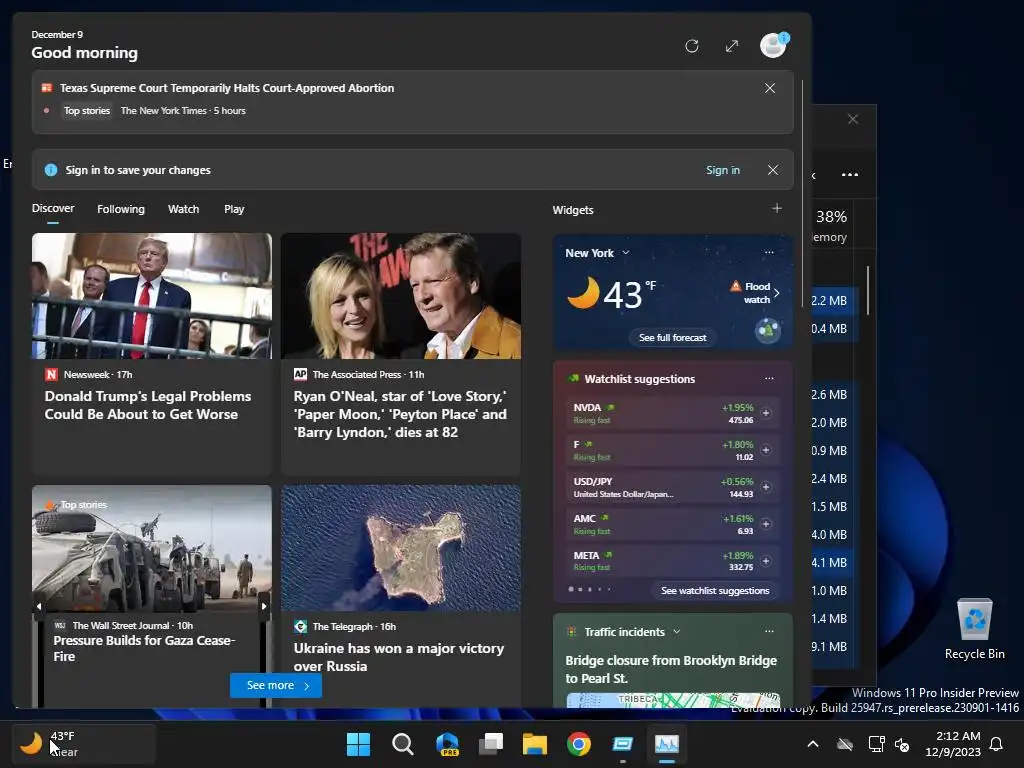Open Watchlist suggestions more options
The height and width of the screenshot is (768, 1024).
(x=769, y=378)
